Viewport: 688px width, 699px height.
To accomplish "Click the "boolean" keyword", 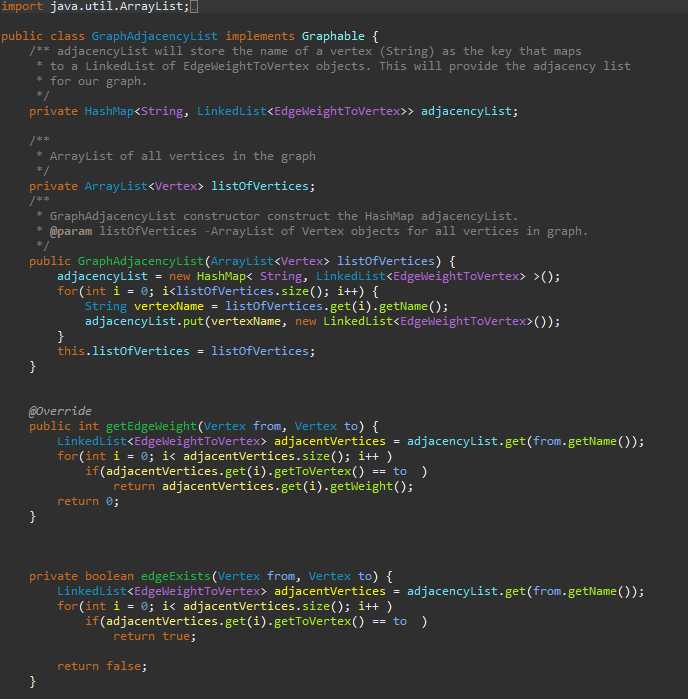I will coord(109,576).
